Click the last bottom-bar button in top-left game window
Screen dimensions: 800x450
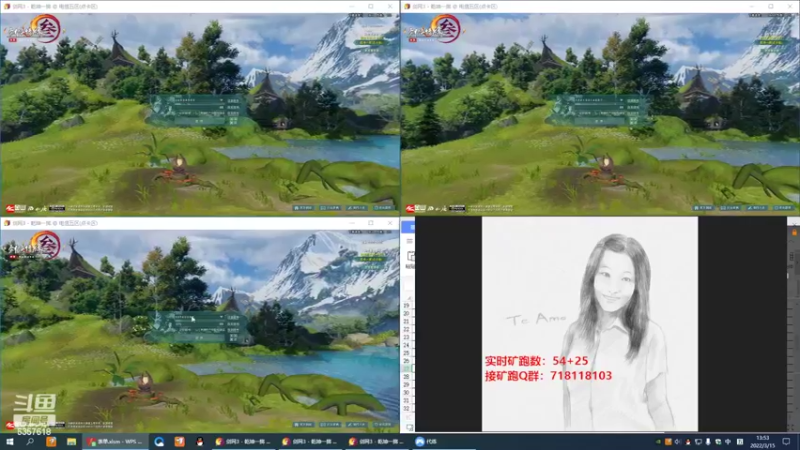[x=383, y=208]
